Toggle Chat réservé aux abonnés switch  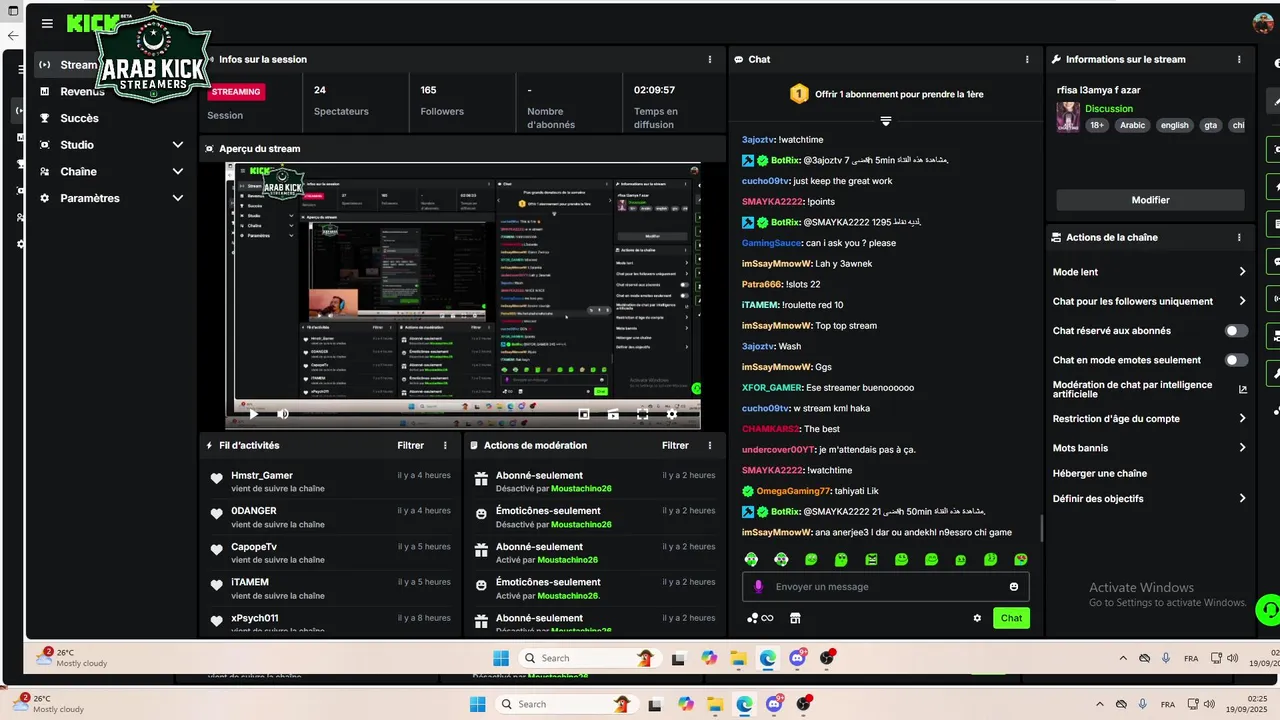1236,331
